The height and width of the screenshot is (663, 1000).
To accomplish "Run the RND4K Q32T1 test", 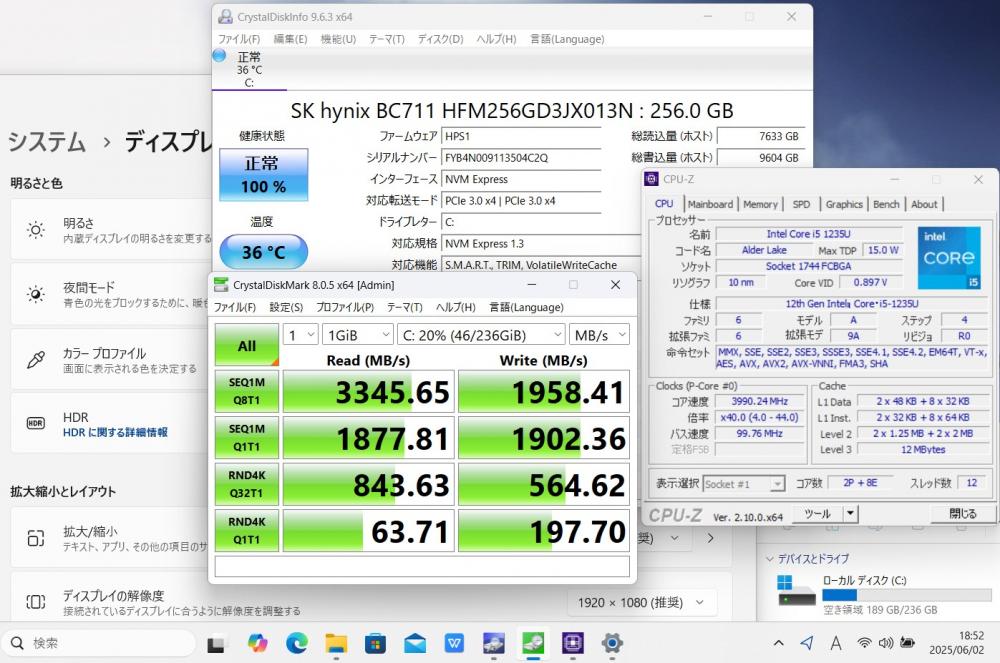I will point(247,484).
